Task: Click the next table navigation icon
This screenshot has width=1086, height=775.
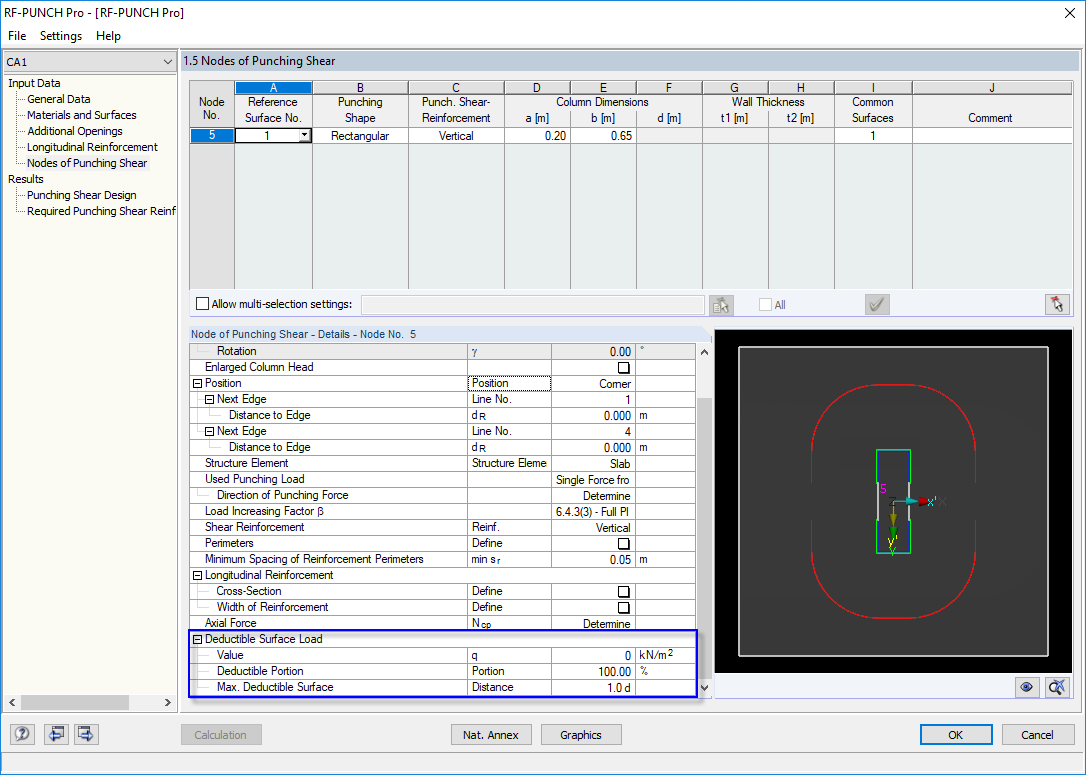Action: coord(86,734)
